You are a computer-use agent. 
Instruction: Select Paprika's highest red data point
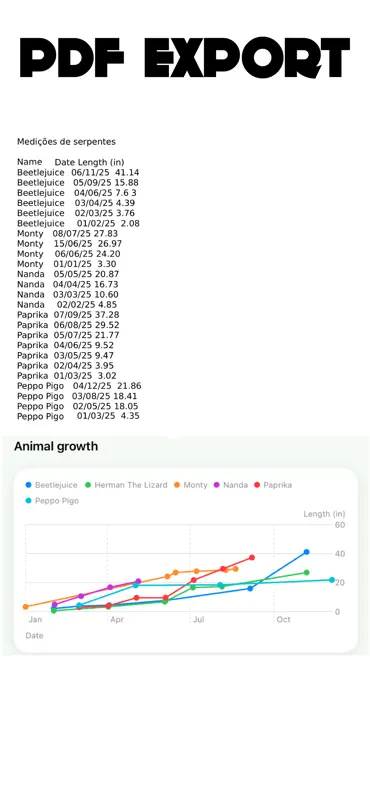252,558
